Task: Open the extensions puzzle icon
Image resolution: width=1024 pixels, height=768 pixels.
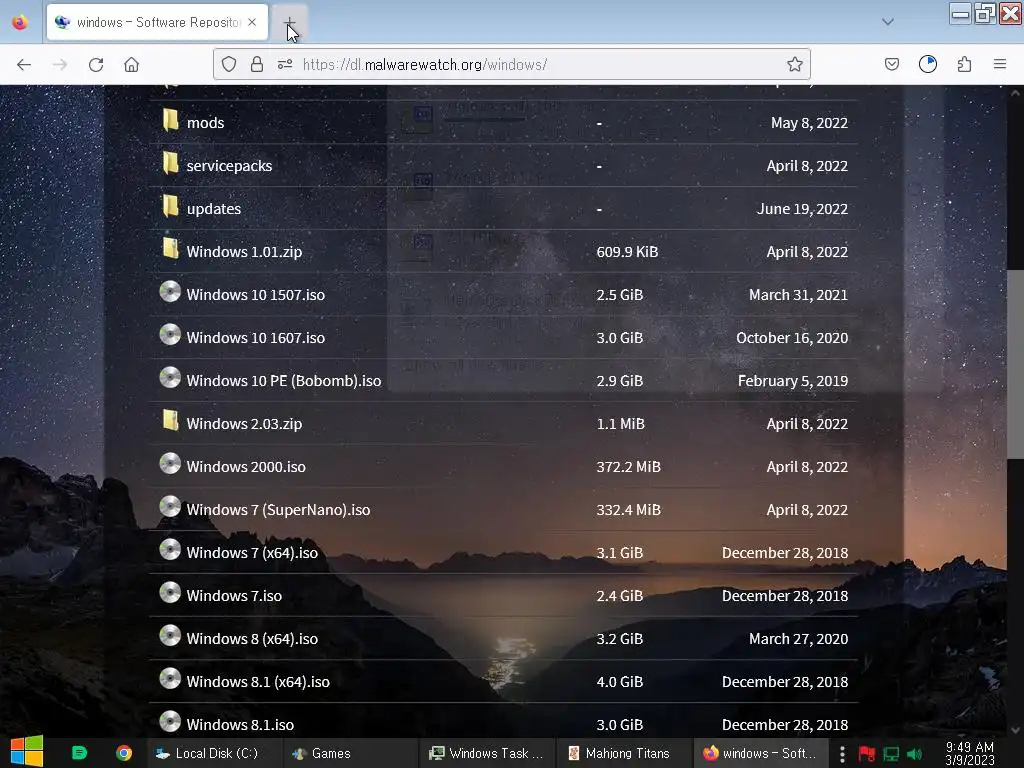Action: [x=964, y=64]
